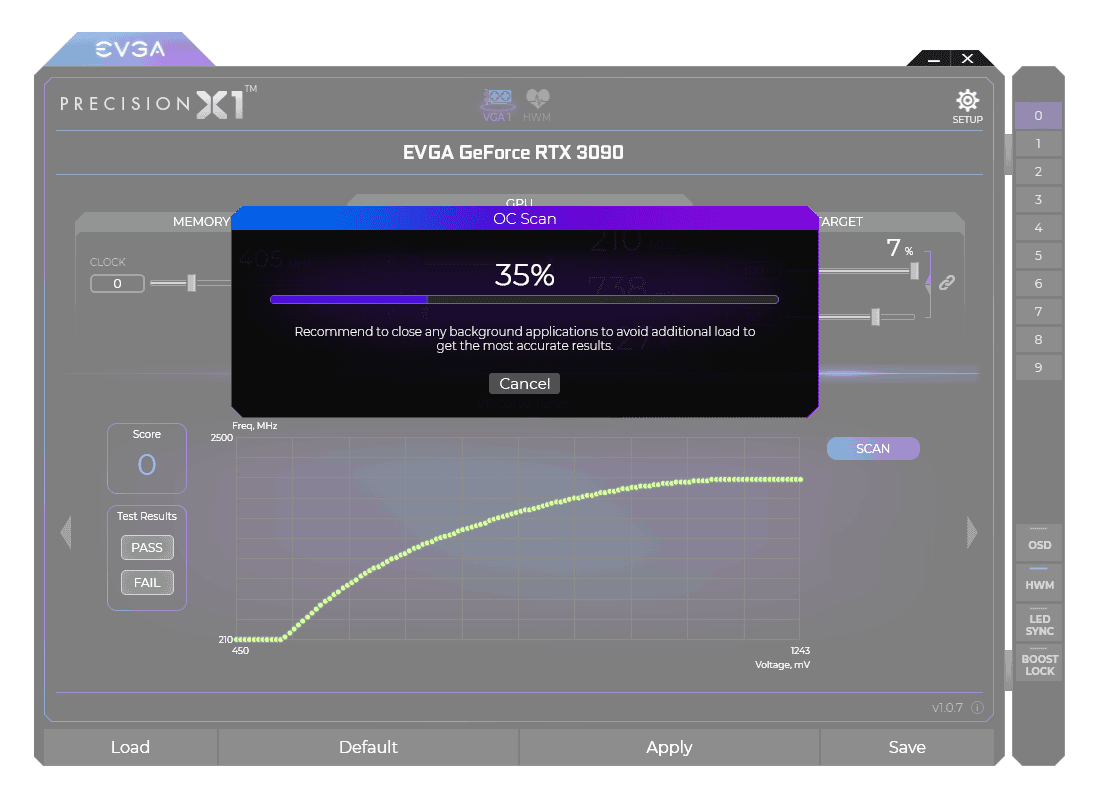Go to next panel with right arrow
The width and height of the screenshot is (1099, 811).
(x=971, y=532)
